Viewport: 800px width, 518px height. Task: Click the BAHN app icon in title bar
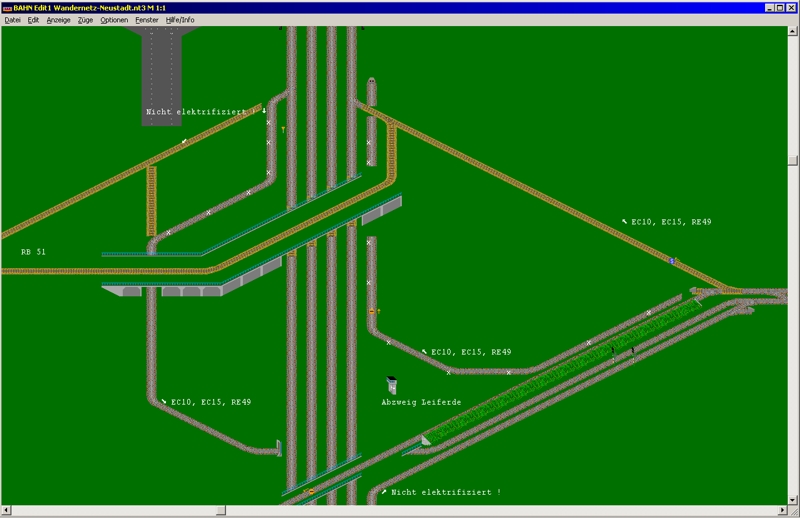click(6, 7)
